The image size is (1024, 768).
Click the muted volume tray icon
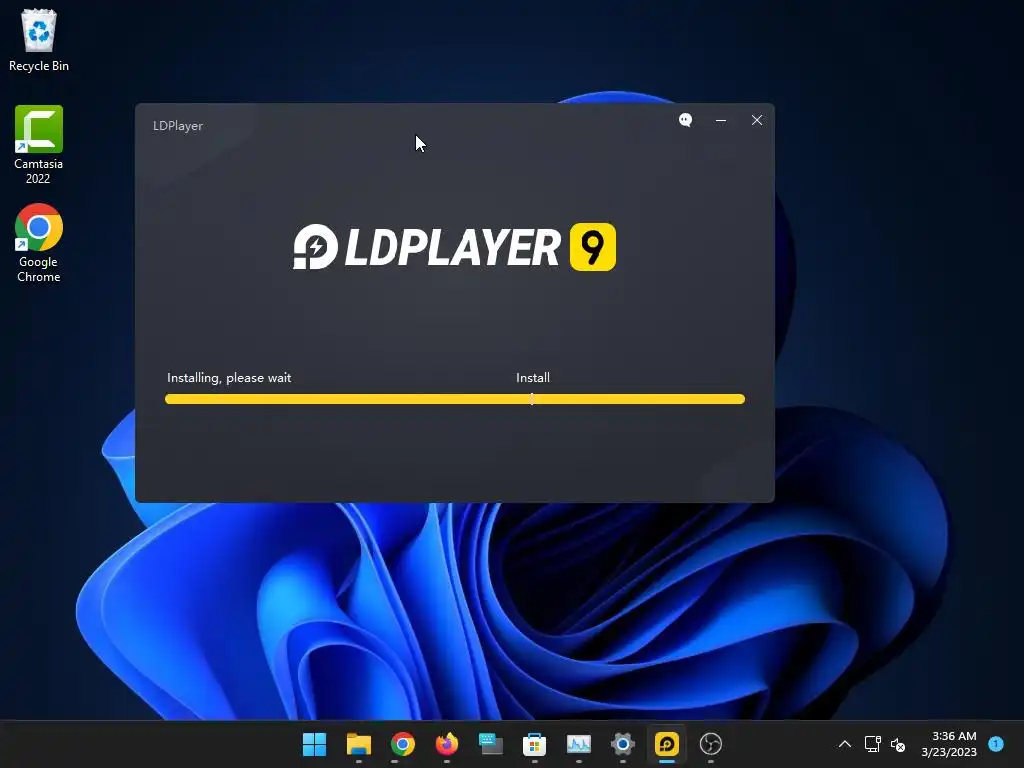[x=898, y=744]
